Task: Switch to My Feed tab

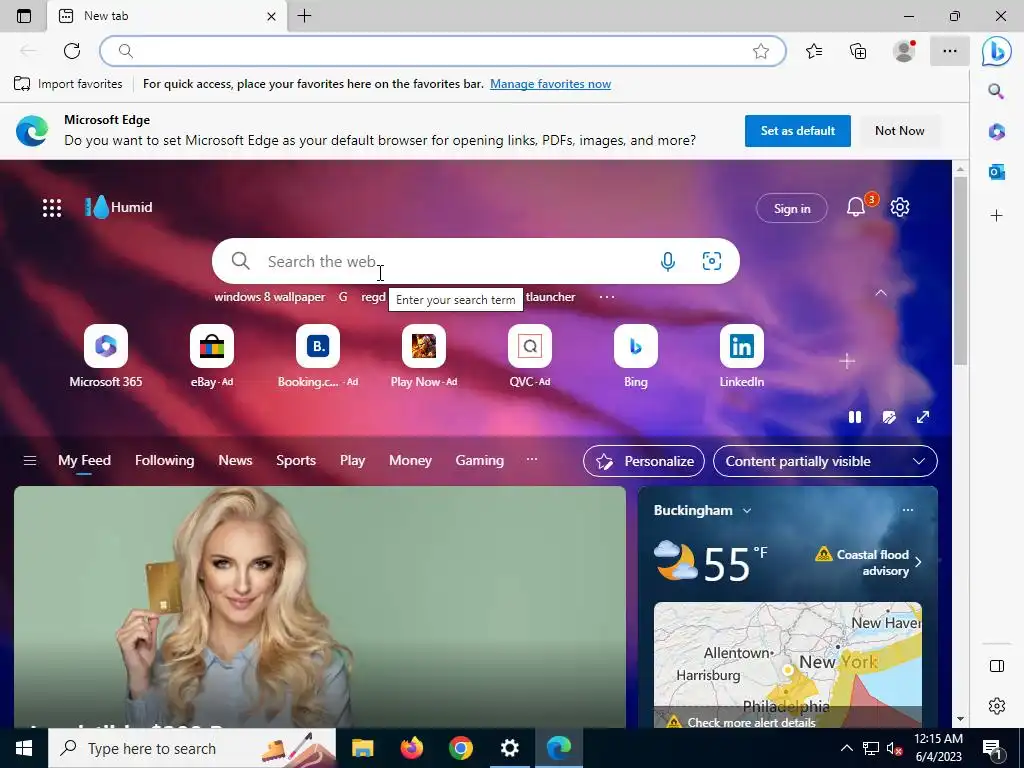Action: 84,460
